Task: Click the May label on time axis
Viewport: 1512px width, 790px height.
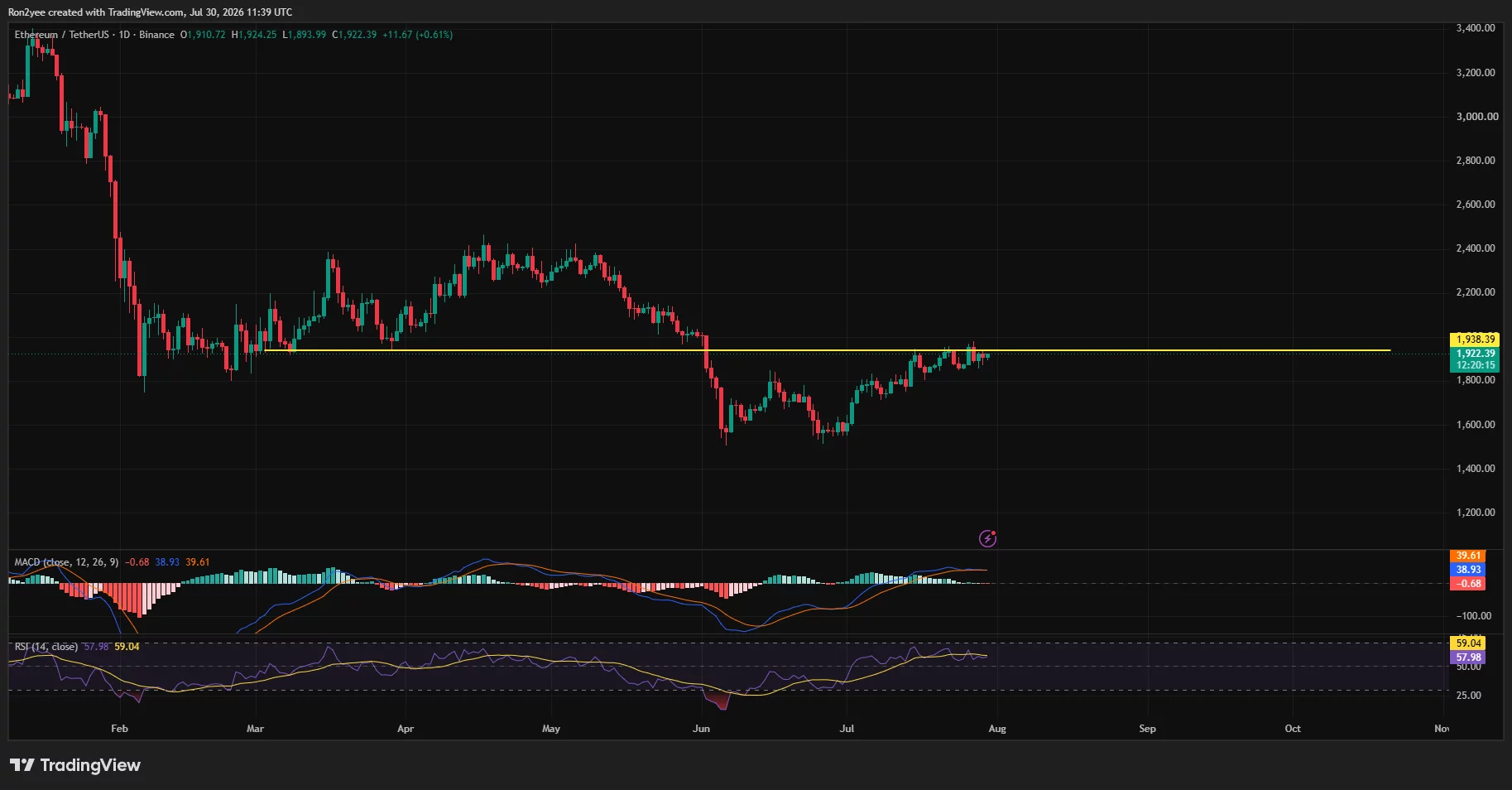Action: tap(551, 729)
